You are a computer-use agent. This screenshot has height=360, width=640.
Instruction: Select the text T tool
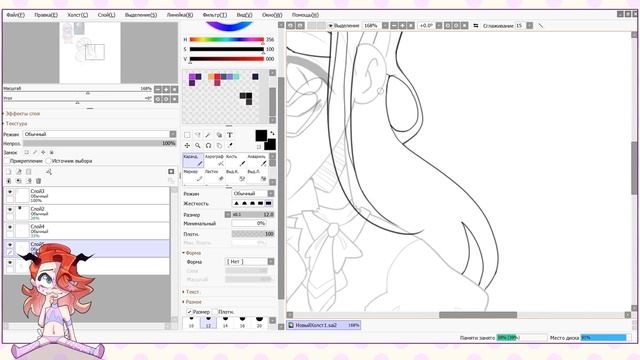230,135
